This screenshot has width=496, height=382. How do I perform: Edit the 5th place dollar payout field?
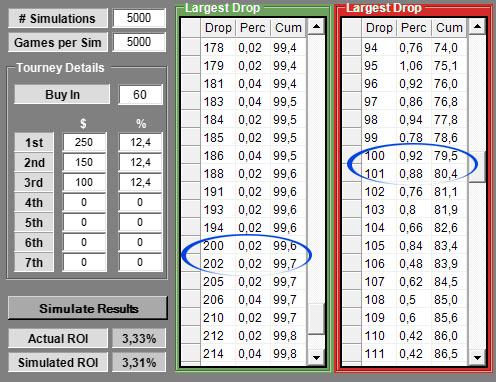[84, 222]
